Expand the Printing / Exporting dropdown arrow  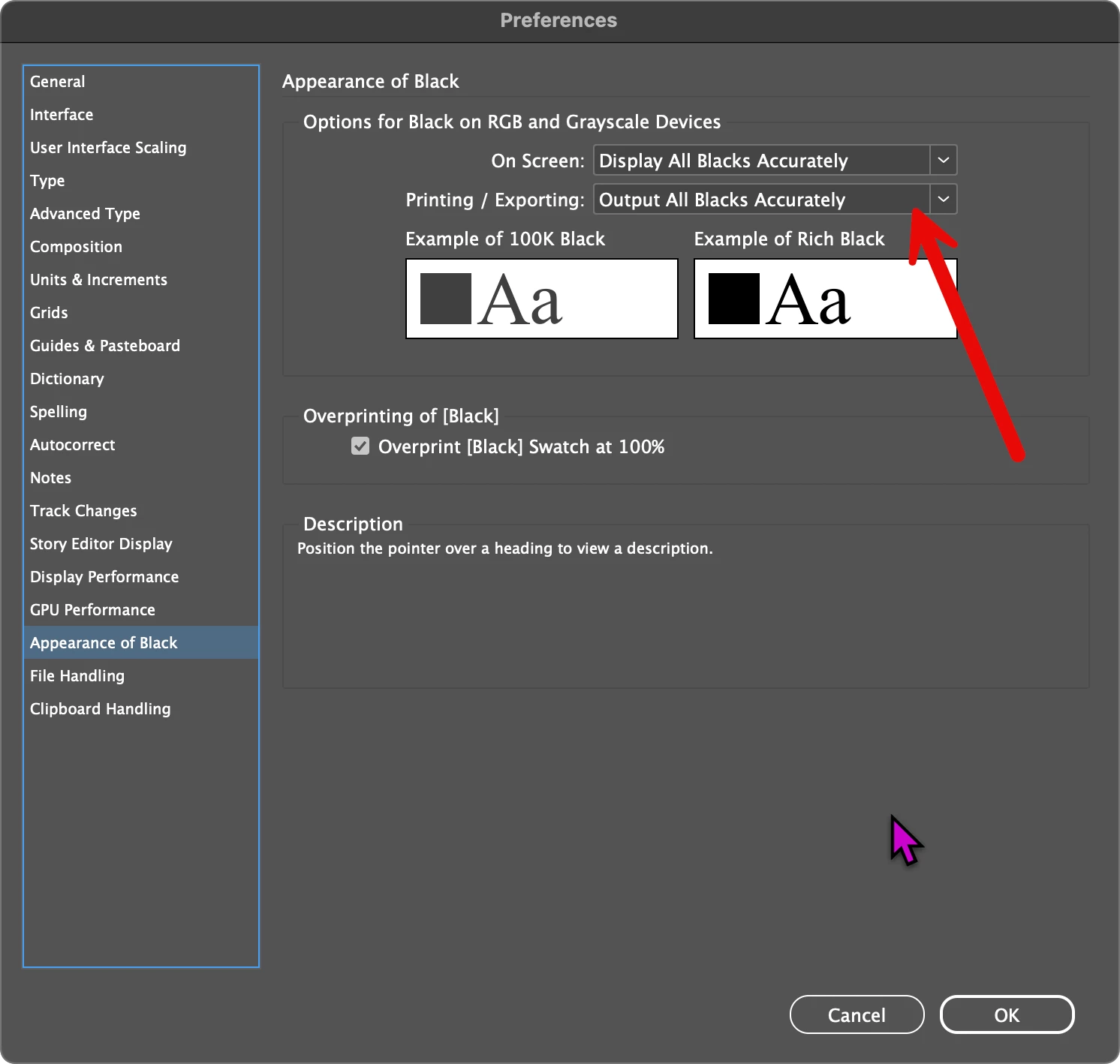944,199
